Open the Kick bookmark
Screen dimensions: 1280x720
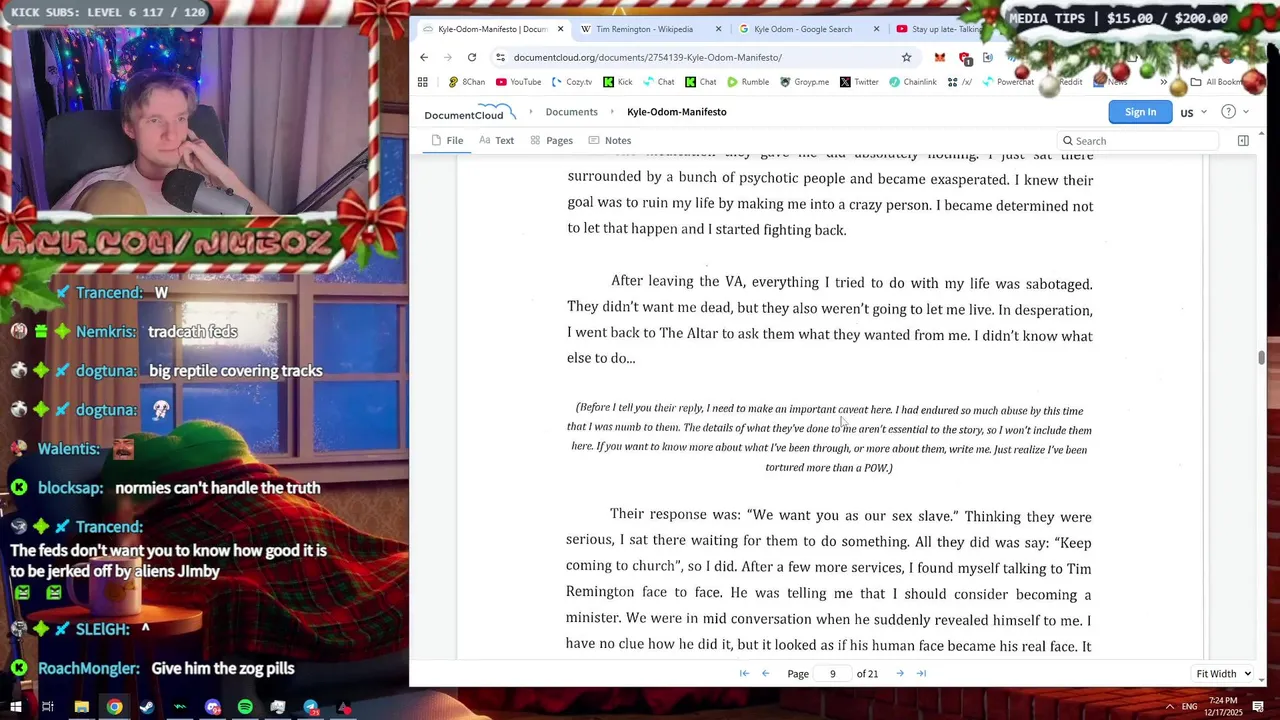pyautogui.click(x=618, y=82)
